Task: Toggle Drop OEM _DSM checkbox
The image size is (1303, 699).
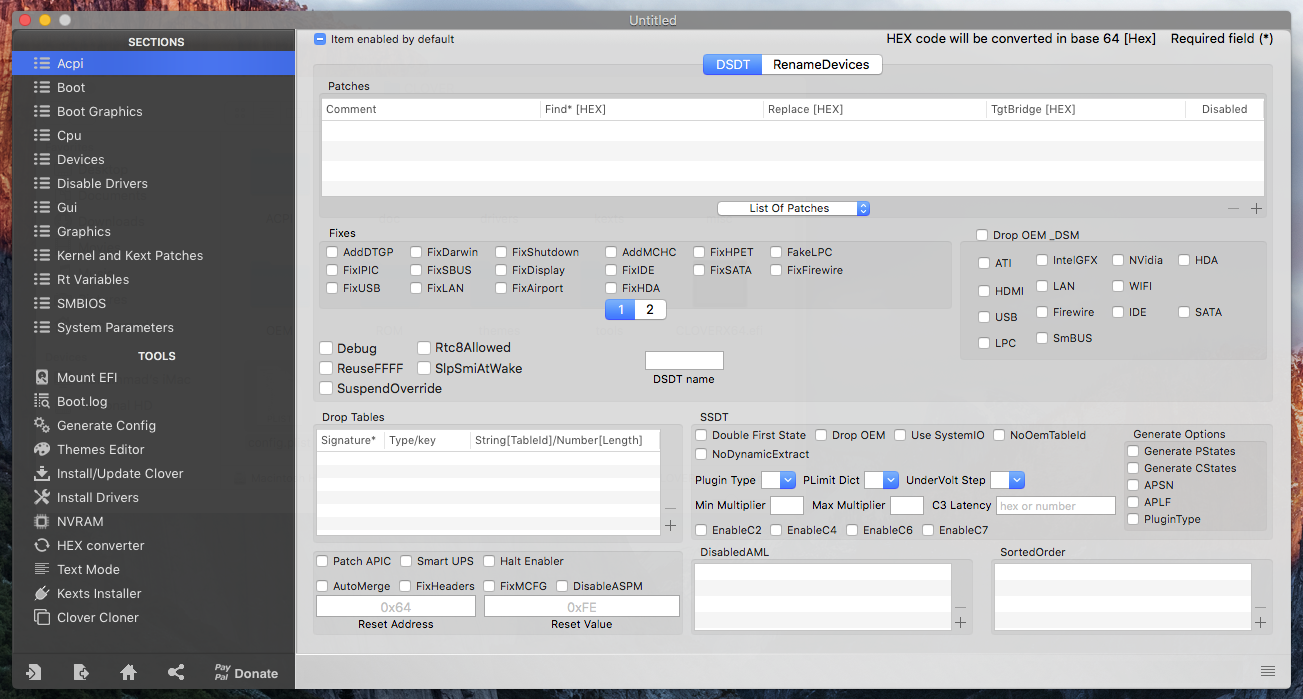Action: (982, 235)
